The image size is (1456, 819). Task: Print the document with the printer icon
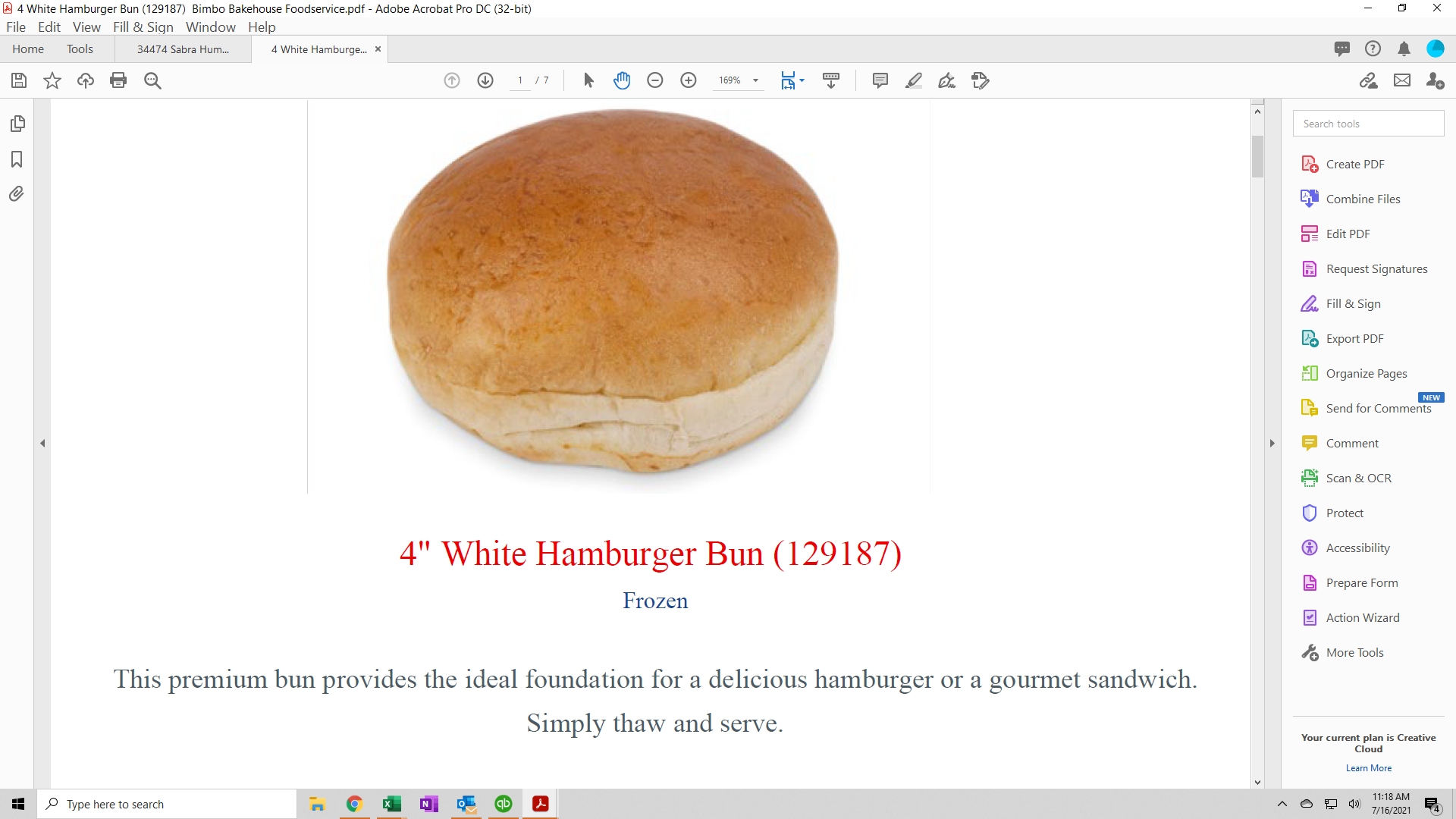click(118, 80)
